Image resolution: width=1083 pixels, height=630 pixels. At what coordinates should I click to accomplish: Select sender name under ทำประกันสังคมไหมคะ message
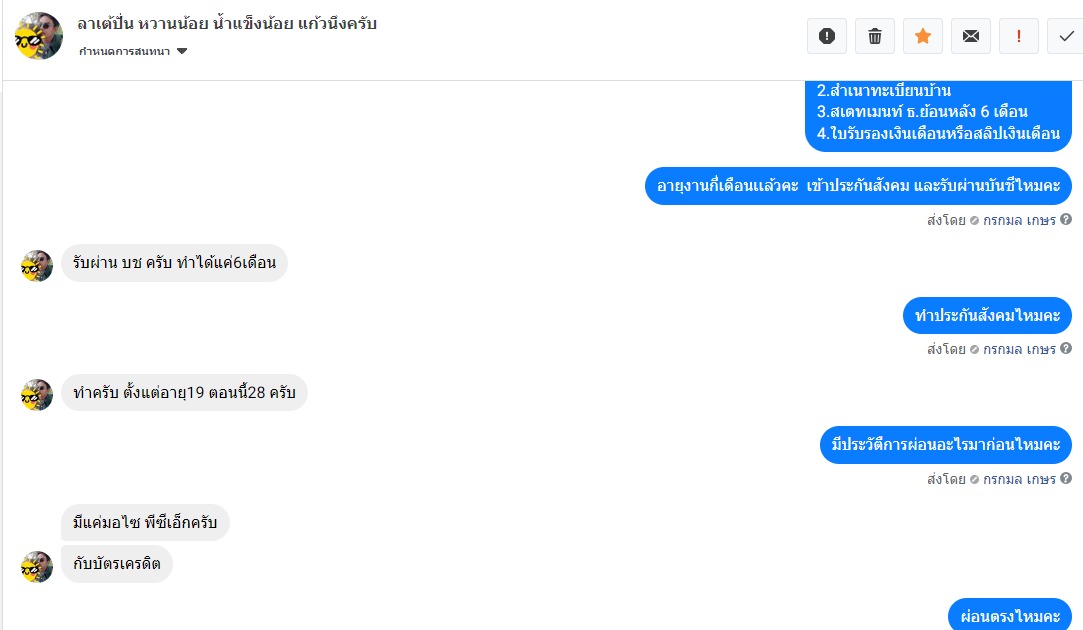pos(1019,350)
